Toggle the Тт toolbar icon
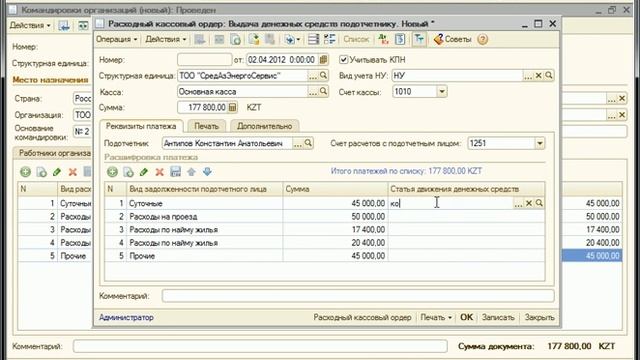The image size is (640, 360). click(x=419, y=39)
